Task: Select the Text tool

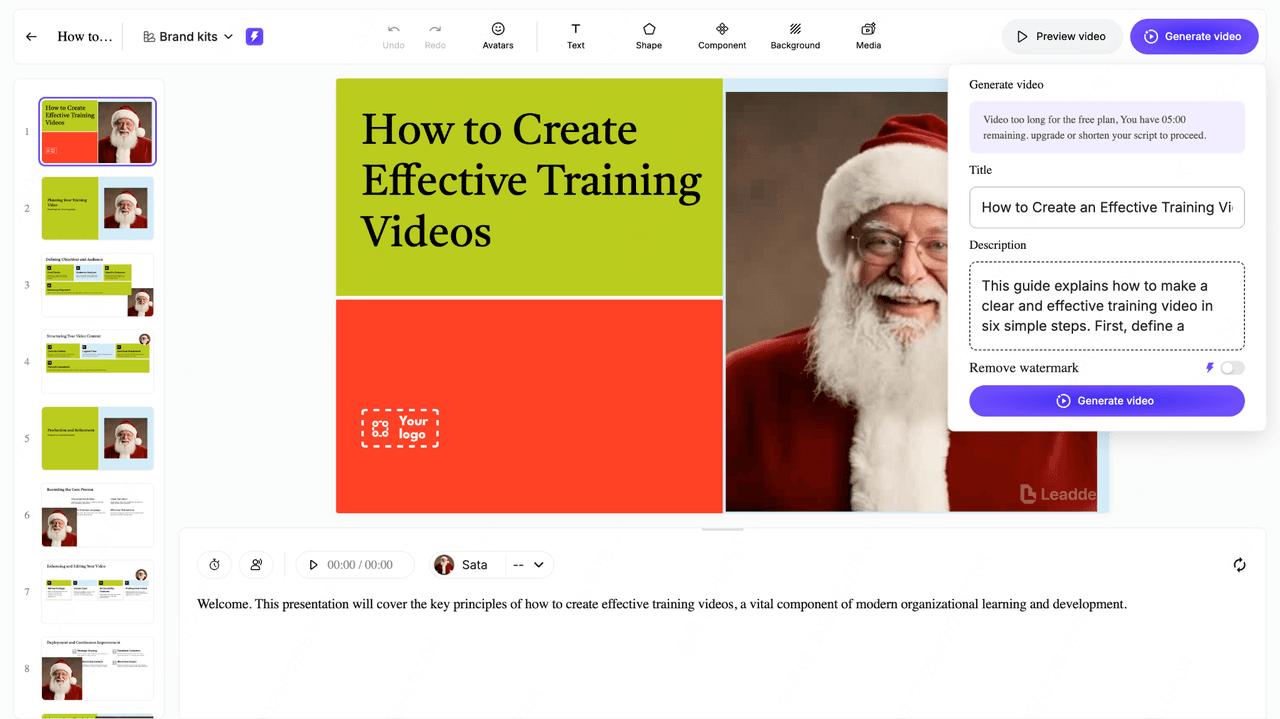Action: [576, 36]
